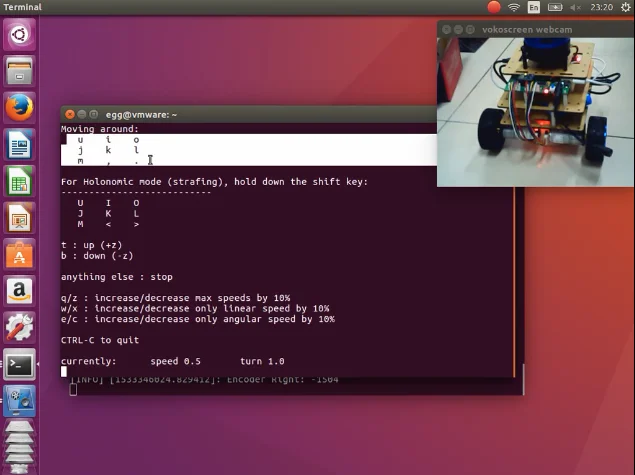635x475 pixels.
Task: Maximize the vokoscreen webcam window
Action: (x=470, y=30)
